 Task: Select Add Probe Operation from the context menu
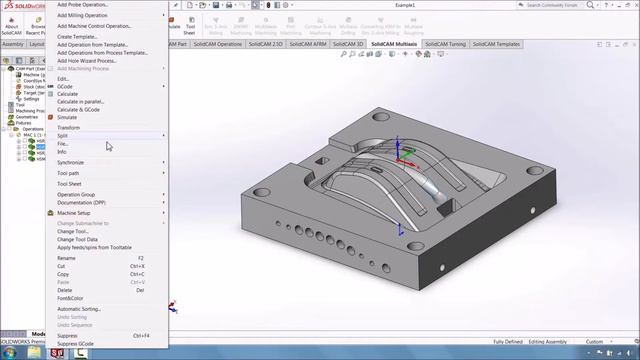(x=83, y=4)
